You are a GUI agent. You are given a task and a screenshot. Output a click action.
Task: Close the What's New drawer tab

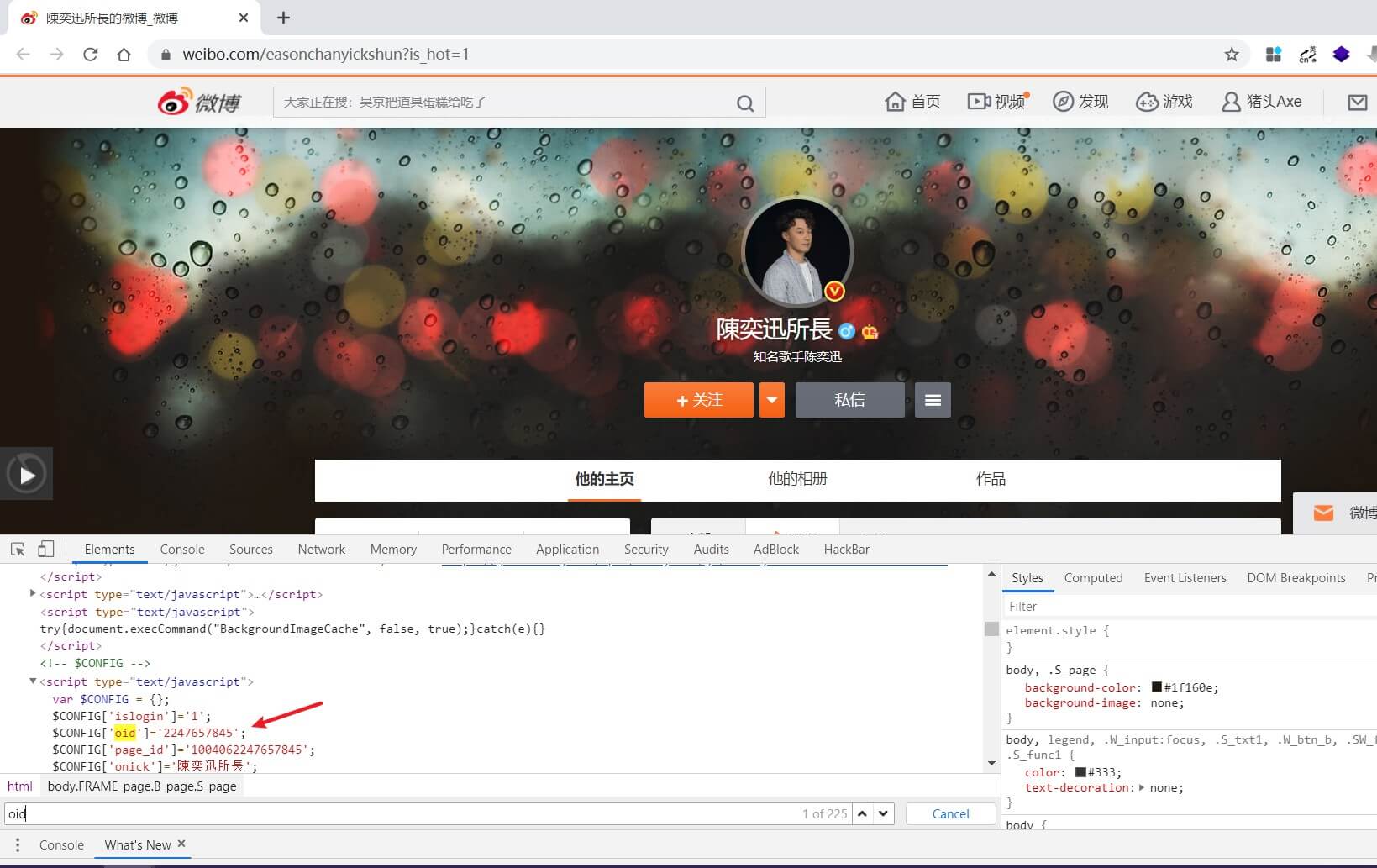click(181, 844)
